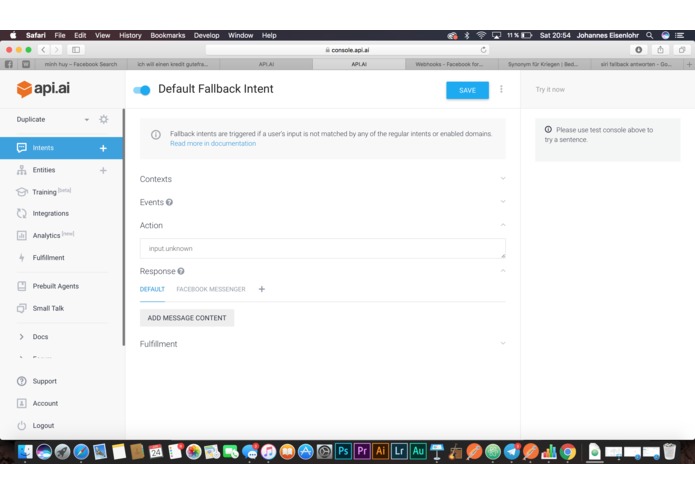The image size is (695, 494).
Task: Switch to Webhooks - Facebook tab
Action: pos(452,64)
